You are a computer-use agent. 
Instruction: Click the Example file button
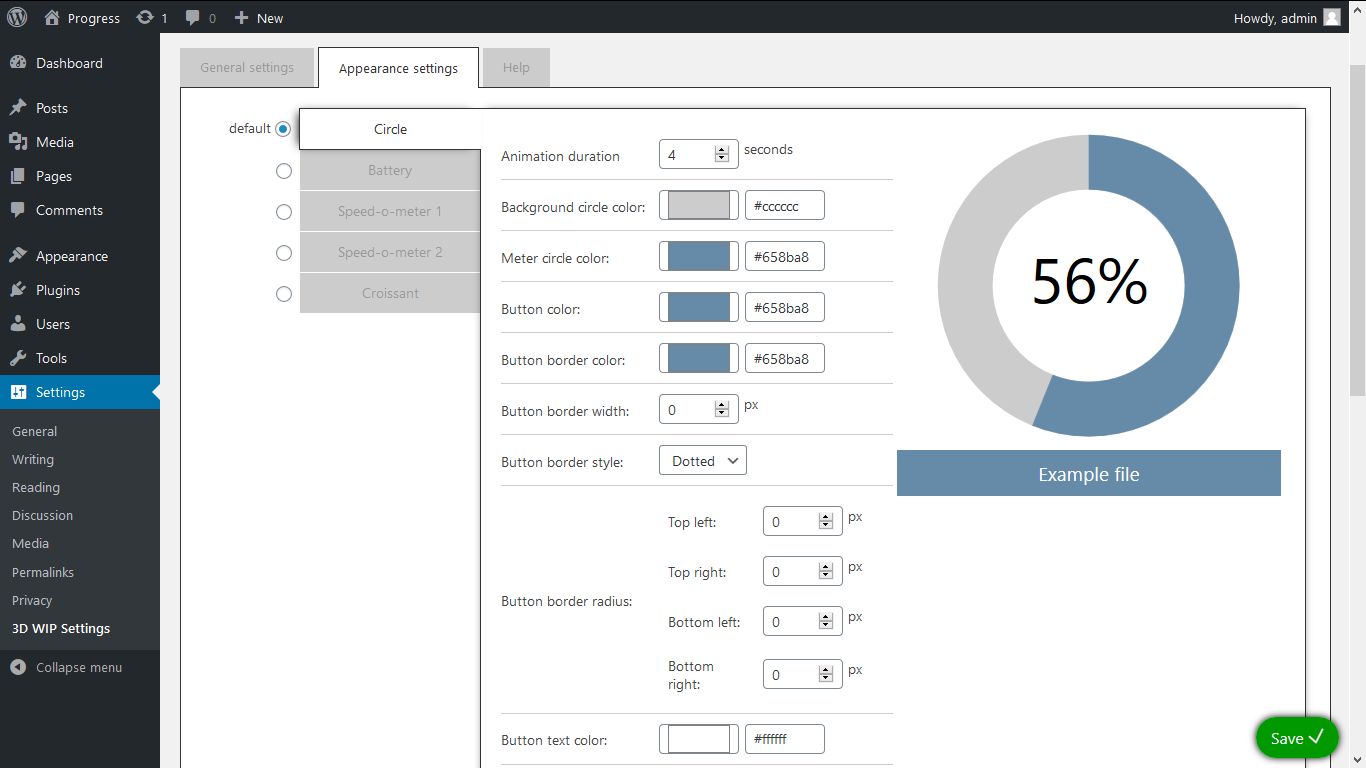tap(1089, 473)
